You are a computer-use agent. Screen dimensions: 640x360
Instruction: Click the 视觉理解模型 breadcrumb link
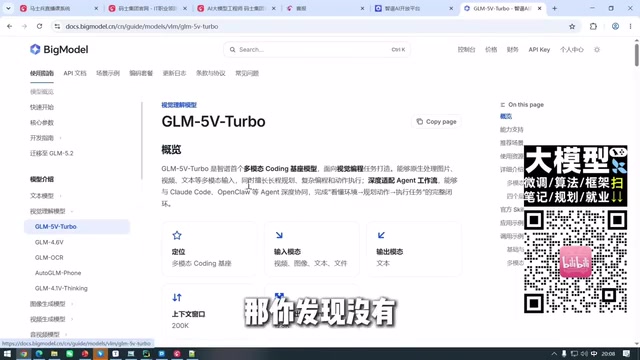pos(179,105)
